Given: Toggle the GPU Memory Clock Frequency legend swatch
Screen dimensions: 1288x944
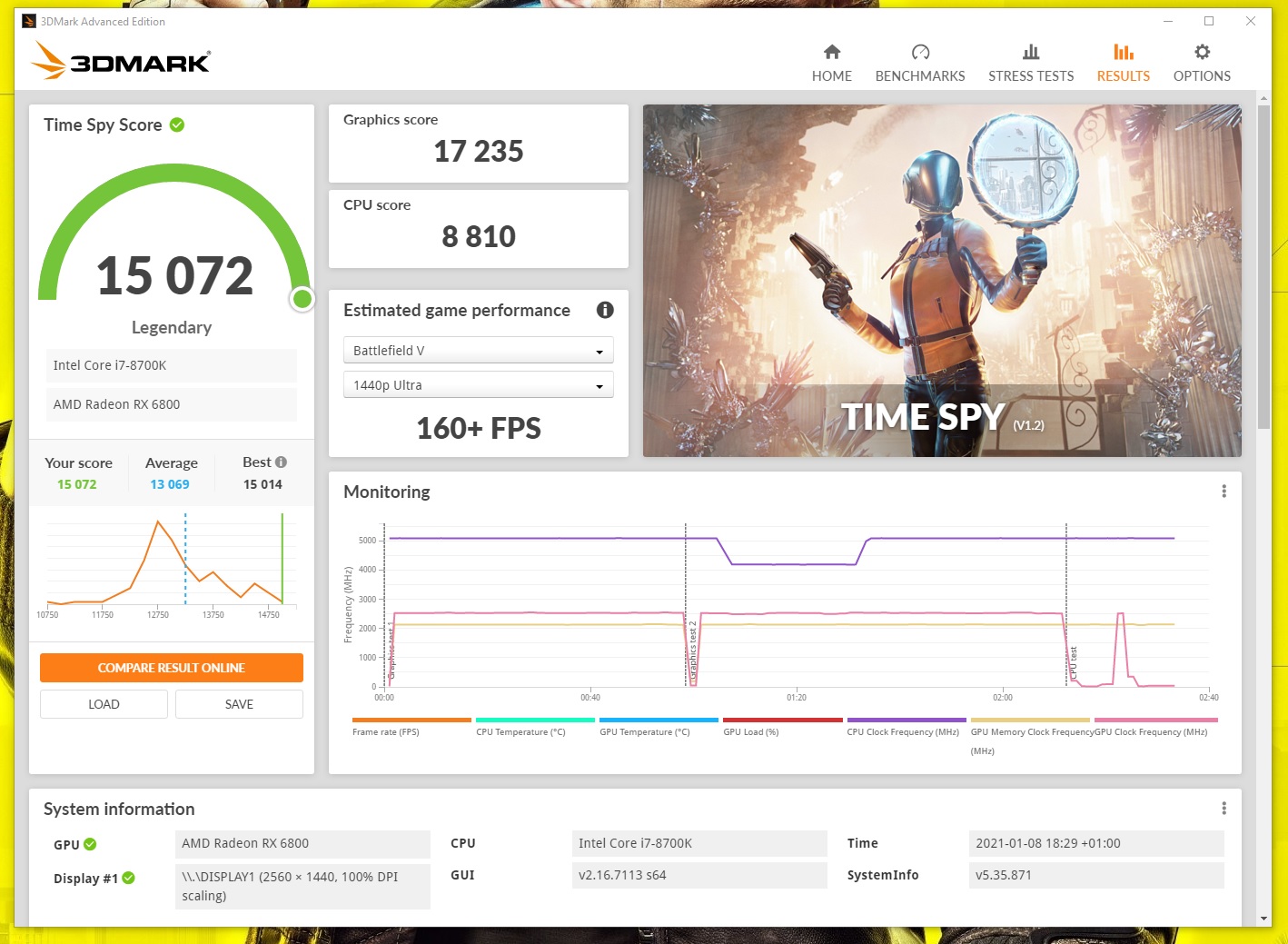Looking at the screenshot, I should click(x=1030, y=720).
